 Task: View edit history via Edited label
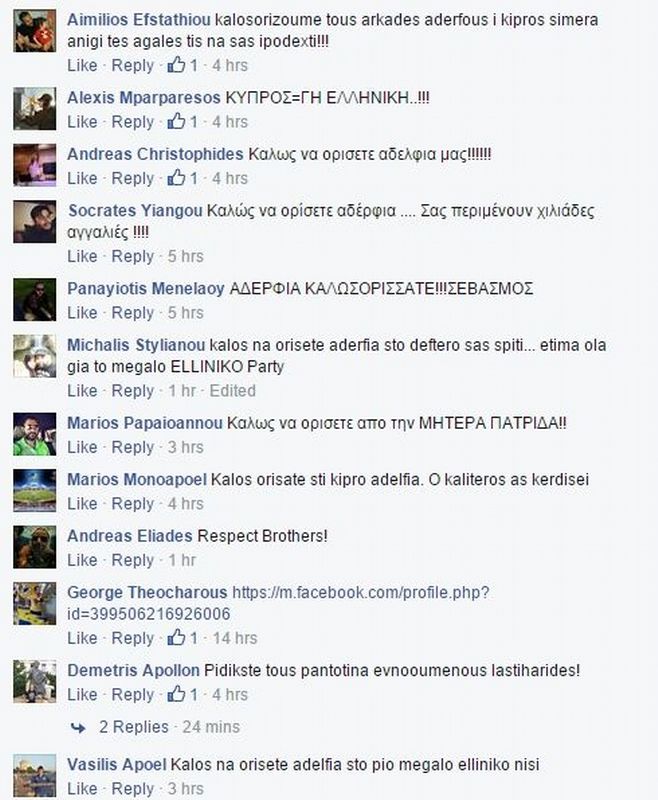tap(233, 391)
